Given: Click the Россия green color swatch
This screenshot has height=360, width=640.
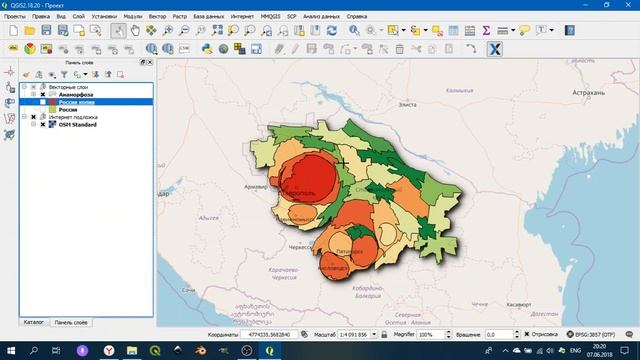Looking at the screenshot, I should [52, 109].
